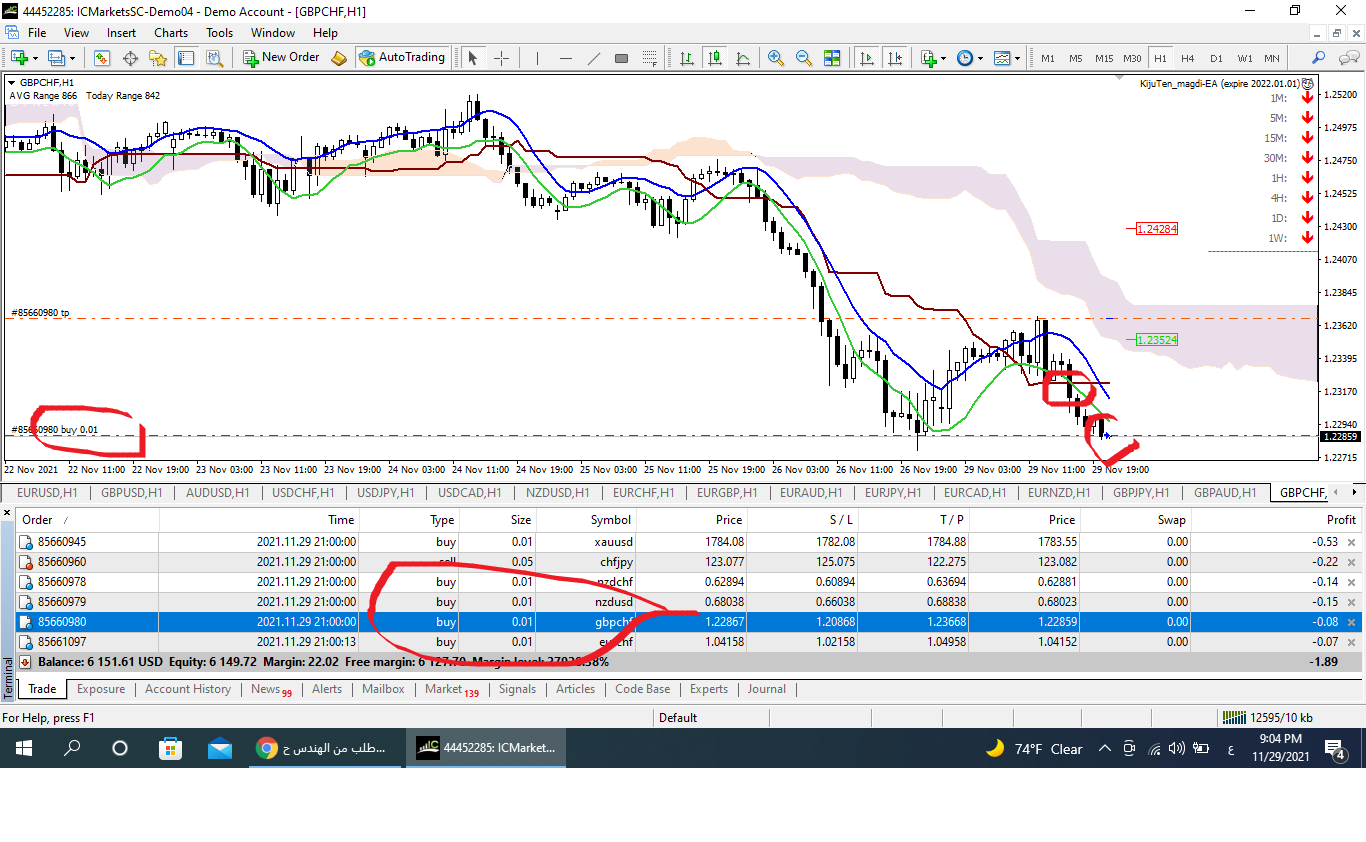Click the MetaEditor book icon
Image resolution: width=1366 pixels, height=842 pixels.
pyautogui.click(x=339, y=58)
